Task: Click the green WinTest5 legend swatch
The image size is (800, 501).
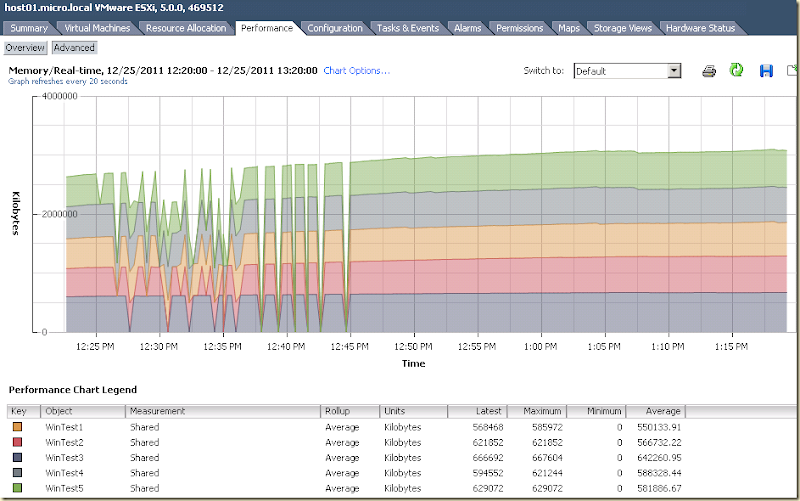Action: (17, 488)
